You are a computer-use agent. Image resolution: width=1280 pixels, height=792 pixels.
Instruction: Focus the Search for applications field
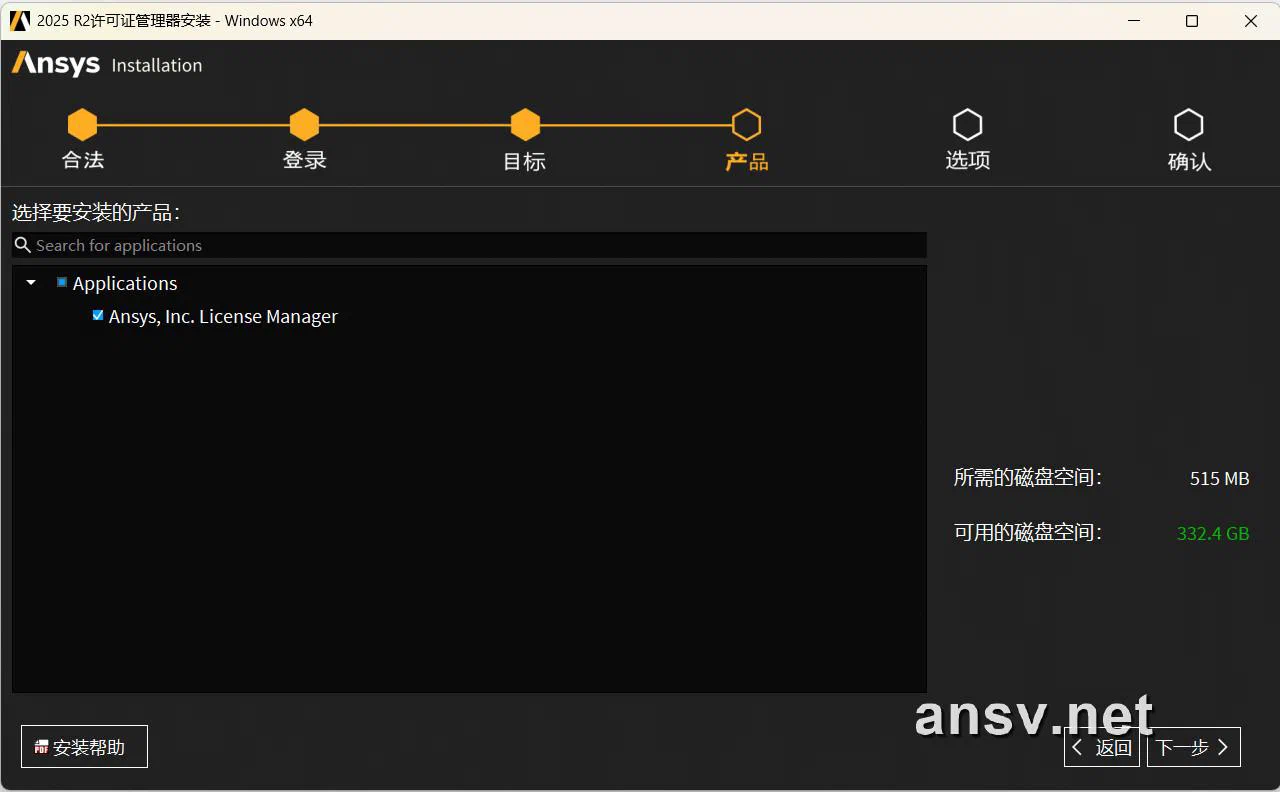click(469, 245)
